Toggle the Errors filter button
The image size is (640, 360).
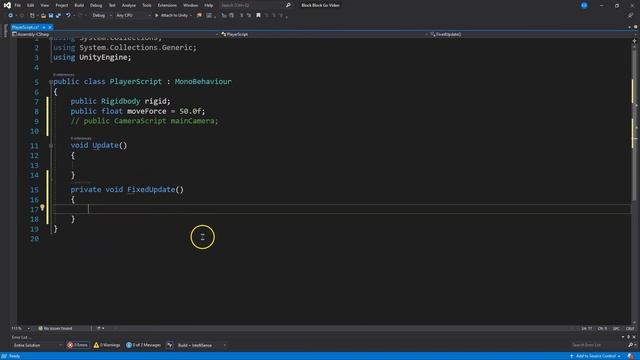[78, 345]
